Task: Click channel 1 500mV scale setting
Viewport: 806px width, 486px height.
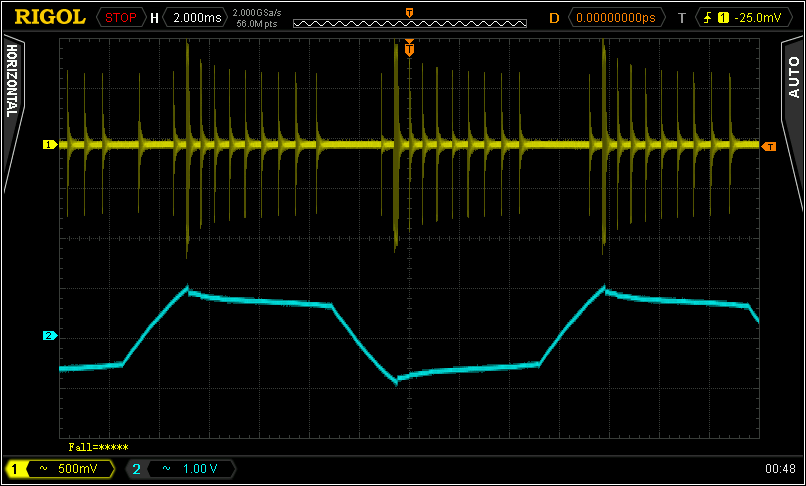Action: tap(79, 469)
